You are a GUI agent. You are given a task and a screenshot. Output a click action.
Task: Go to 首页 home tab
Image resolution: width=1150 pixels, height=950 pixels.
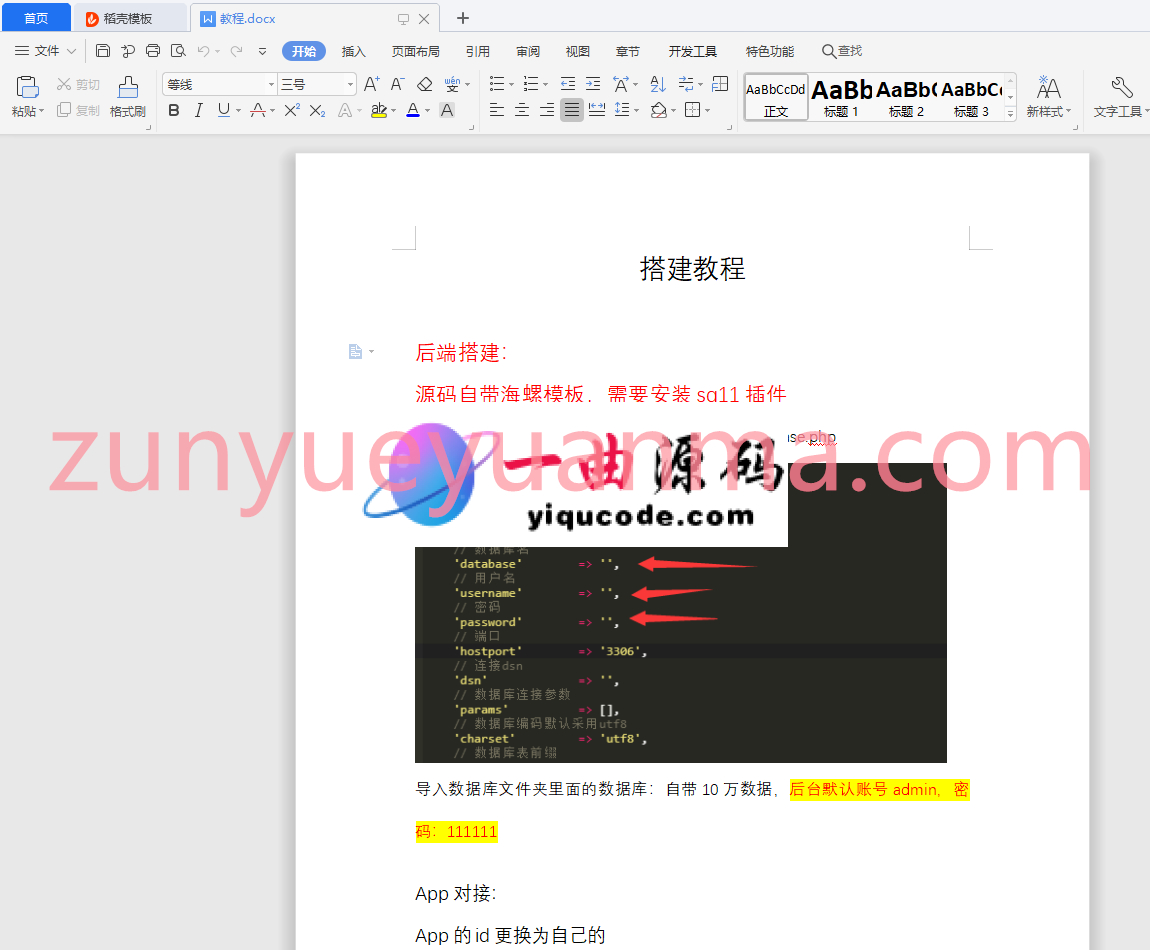[36, 18]
